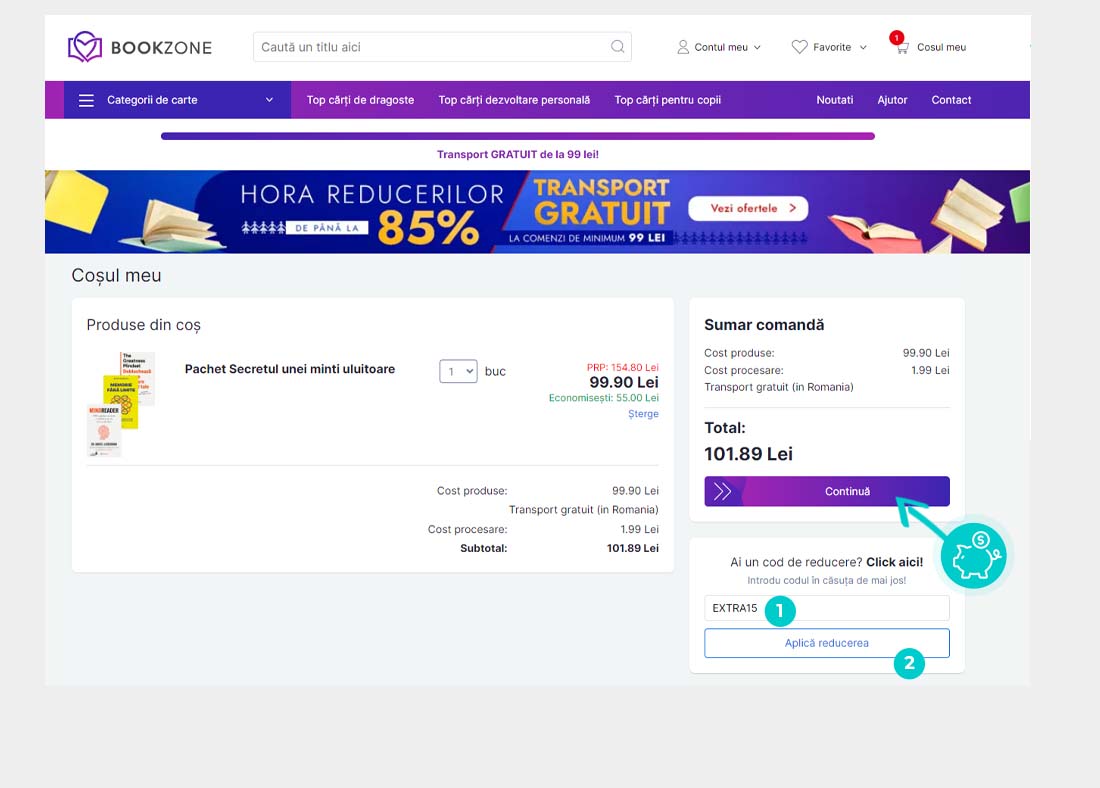Click the piggy bank savings icon
Screen dimensions: 1100x788
click(975, 555)
